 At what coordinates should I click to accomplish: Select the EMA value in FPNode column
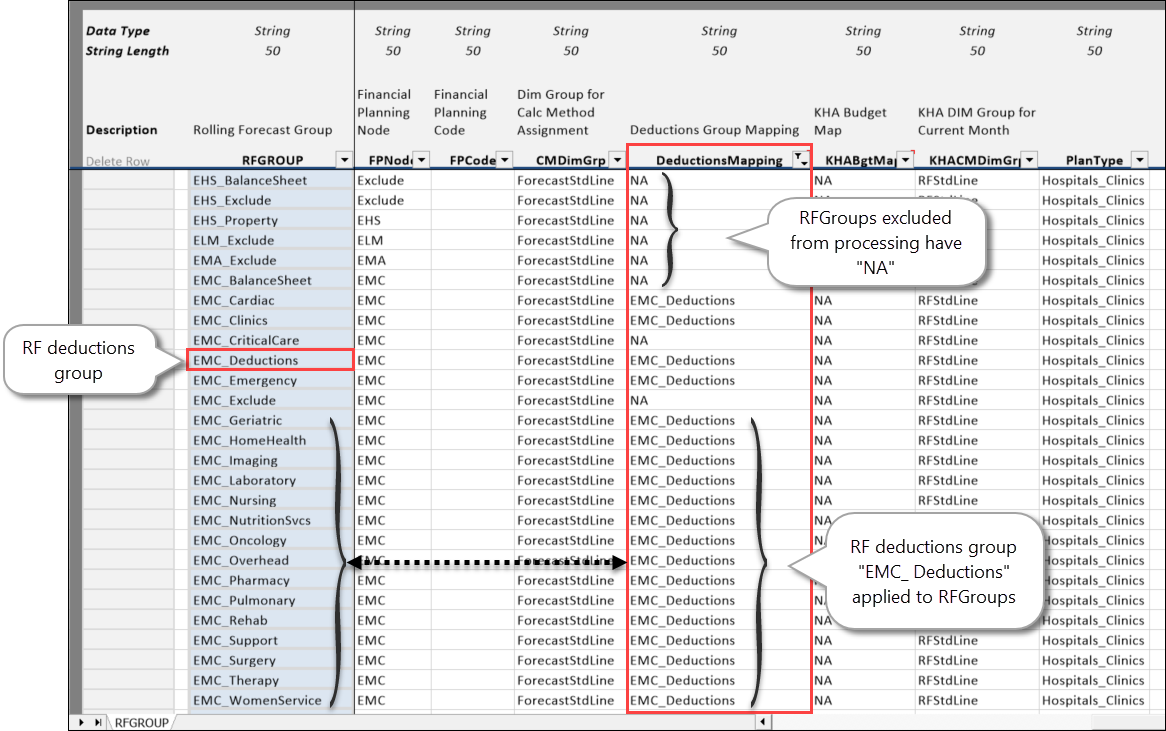393,261
